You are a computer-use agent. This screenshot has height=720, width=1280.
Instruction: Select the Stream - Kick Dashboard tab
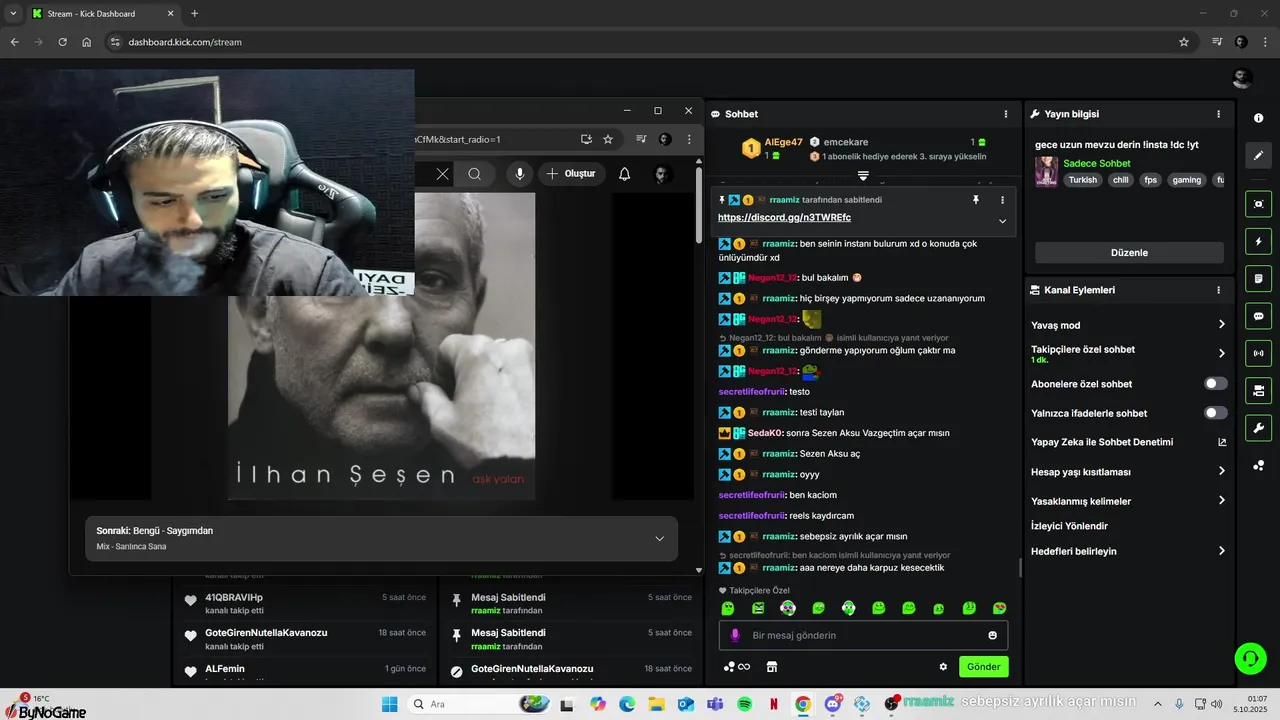[x=104, y=13]
